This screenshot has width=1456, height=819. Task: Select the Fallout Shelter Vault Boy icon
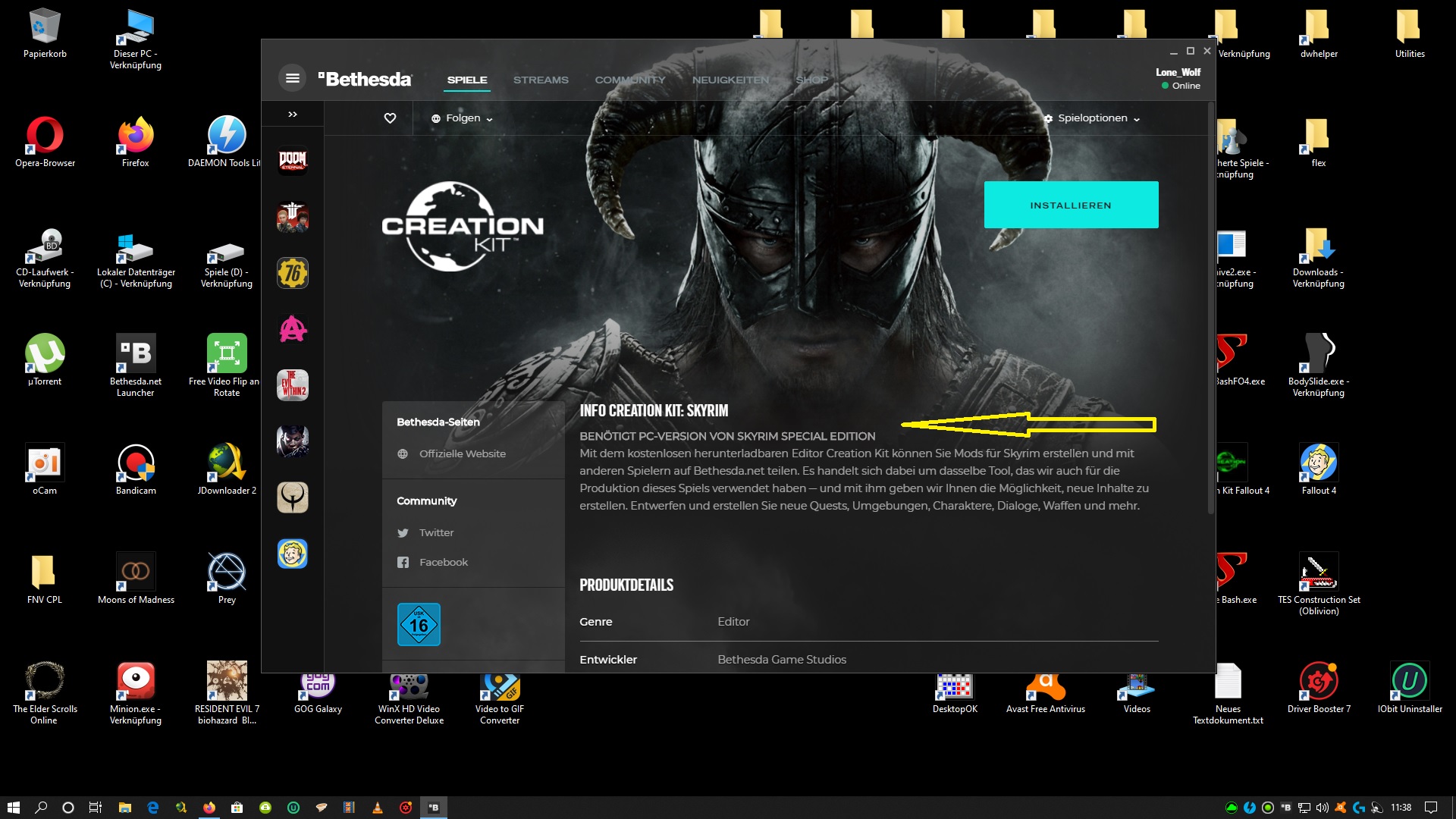click(x=293, y=554)
